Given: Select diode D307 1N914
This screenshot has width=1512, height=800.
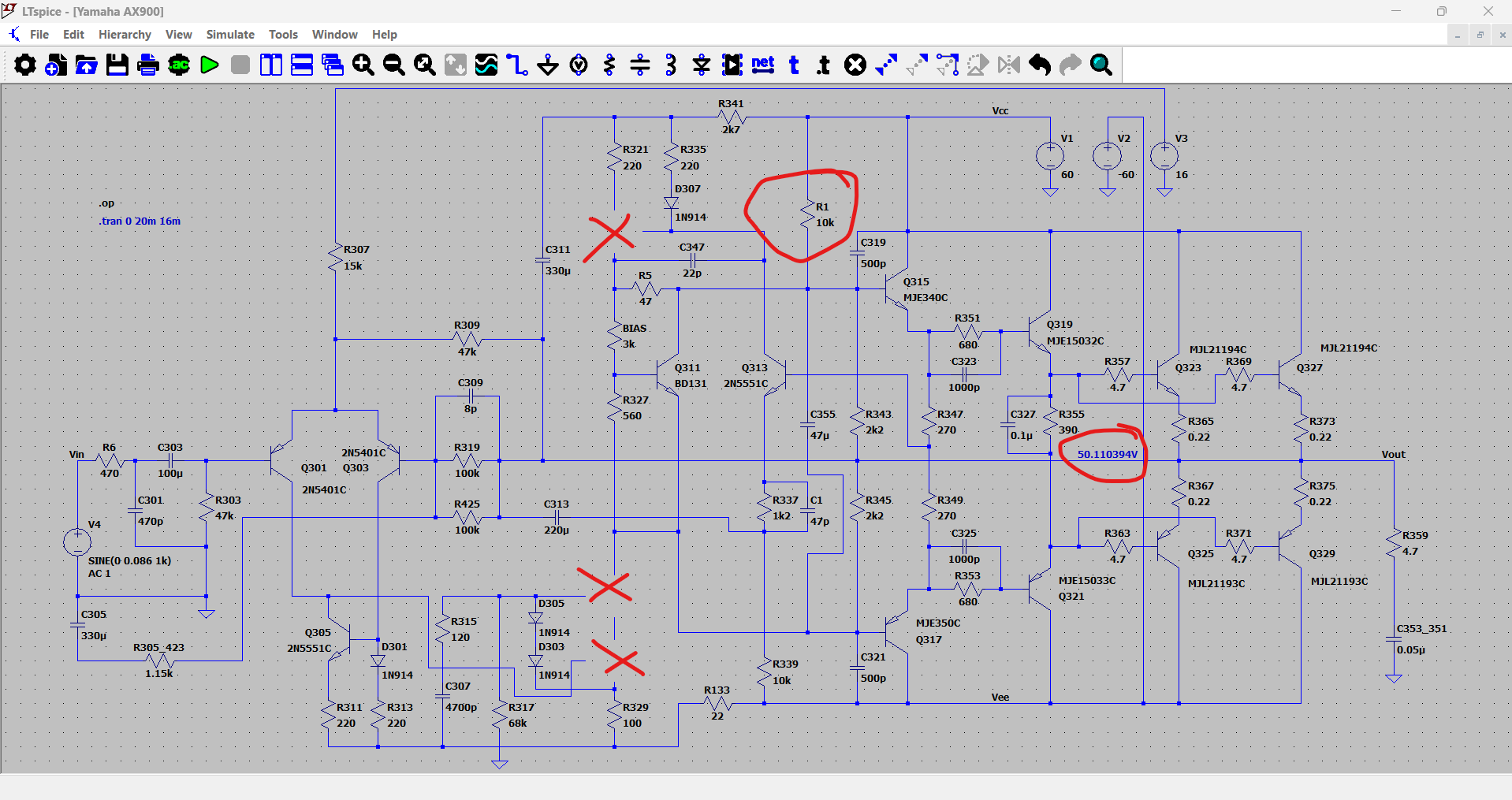Looking at the screenshot, I should coord(672,203).
